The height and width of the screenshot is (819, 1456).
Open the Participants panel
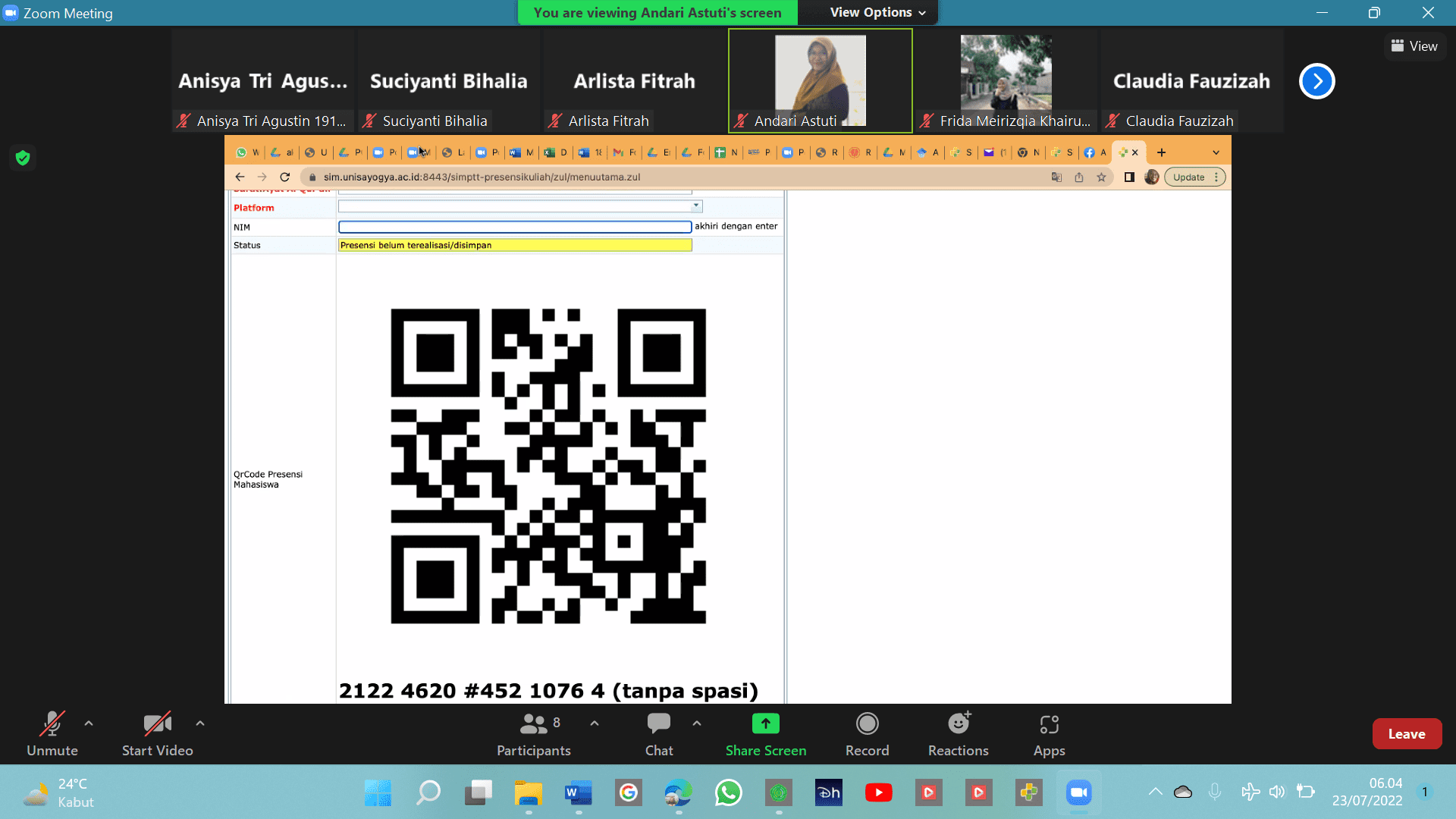pos(534,733)
